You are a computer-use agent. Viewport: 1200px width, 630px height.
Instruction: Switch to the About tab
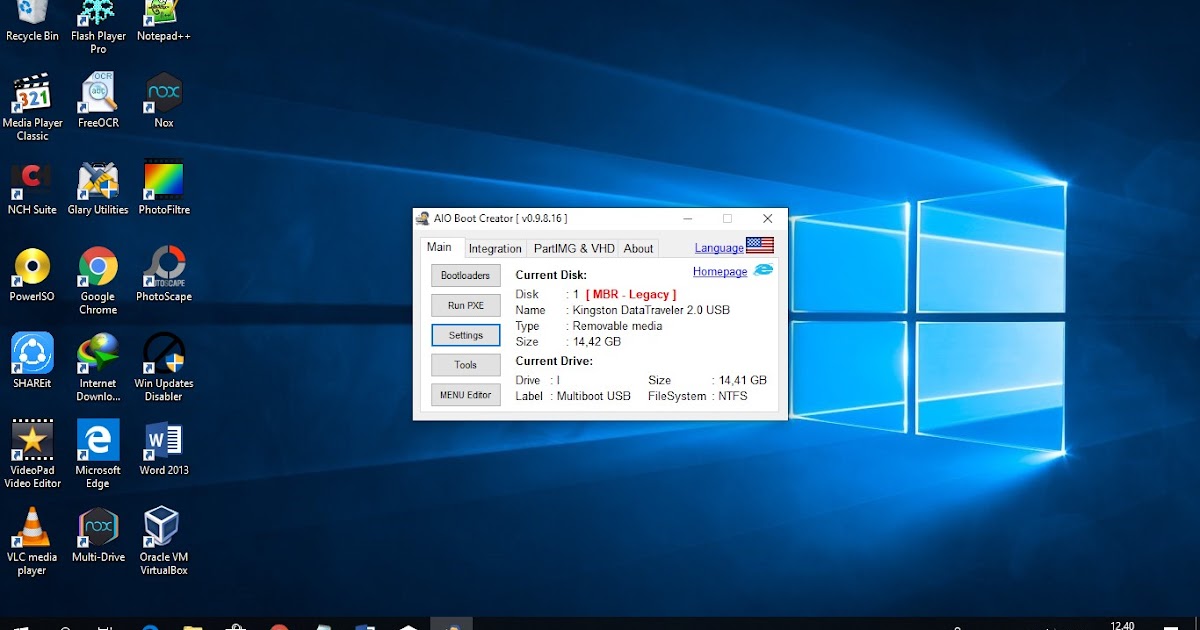point(637,247)
